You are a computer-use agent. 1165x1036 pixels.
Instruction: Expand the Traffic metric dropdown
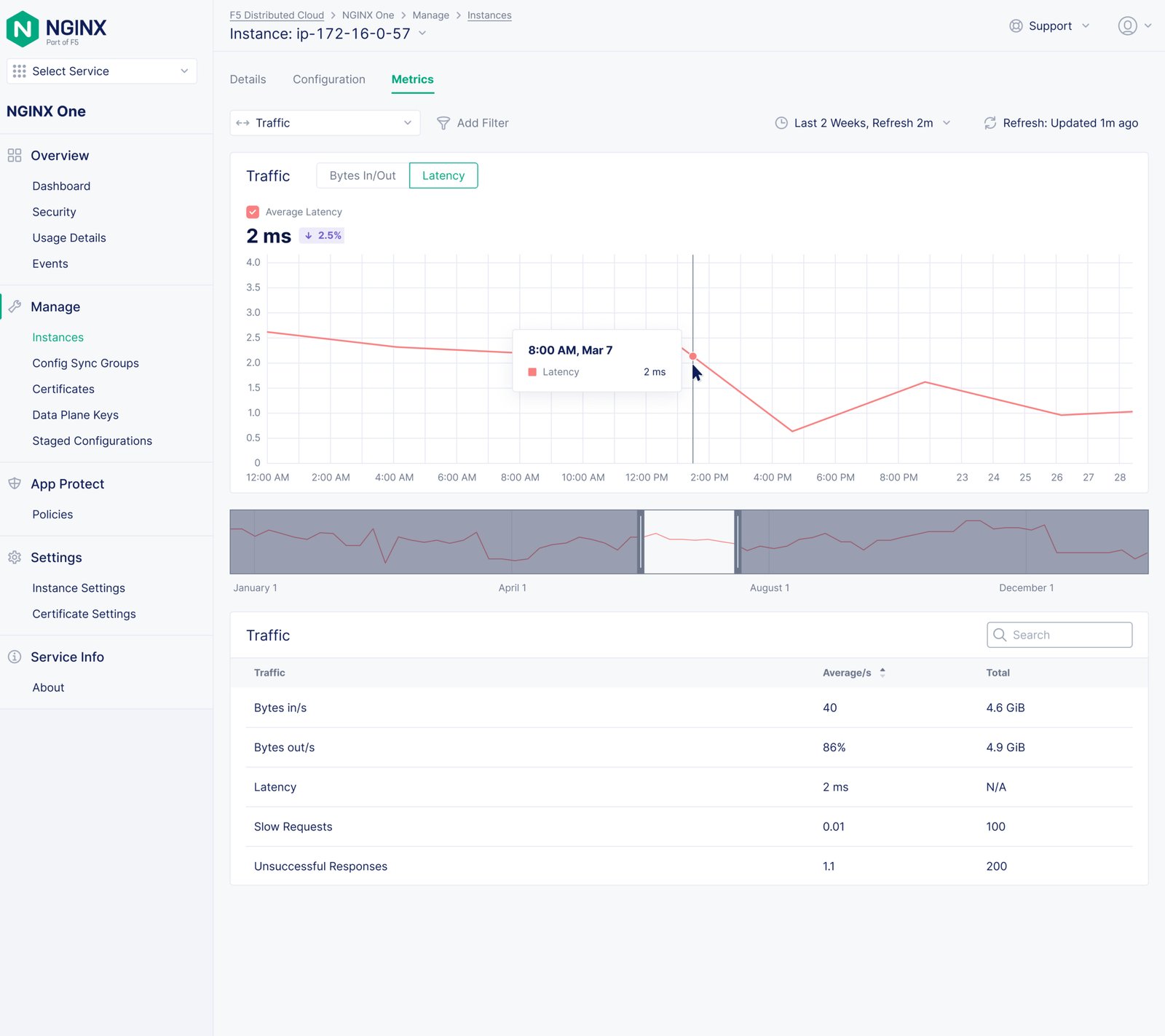pos(325,123)
